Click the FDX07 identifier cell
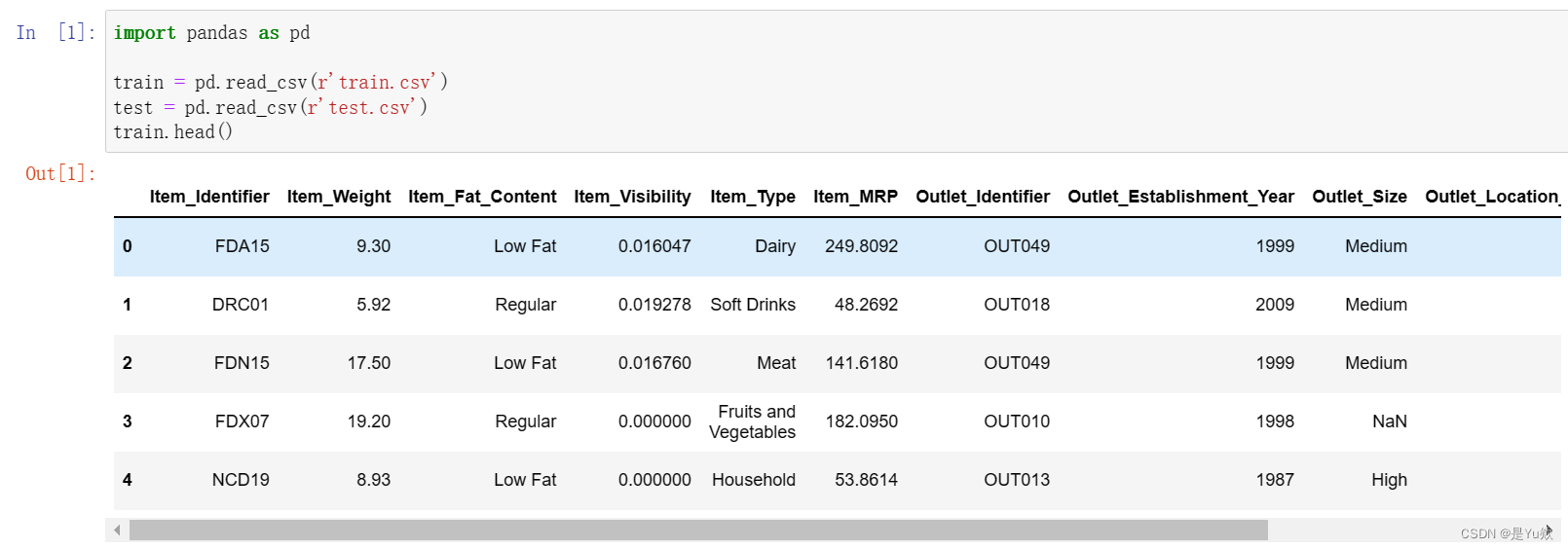Screen dimensions: 1568x550 242,422
